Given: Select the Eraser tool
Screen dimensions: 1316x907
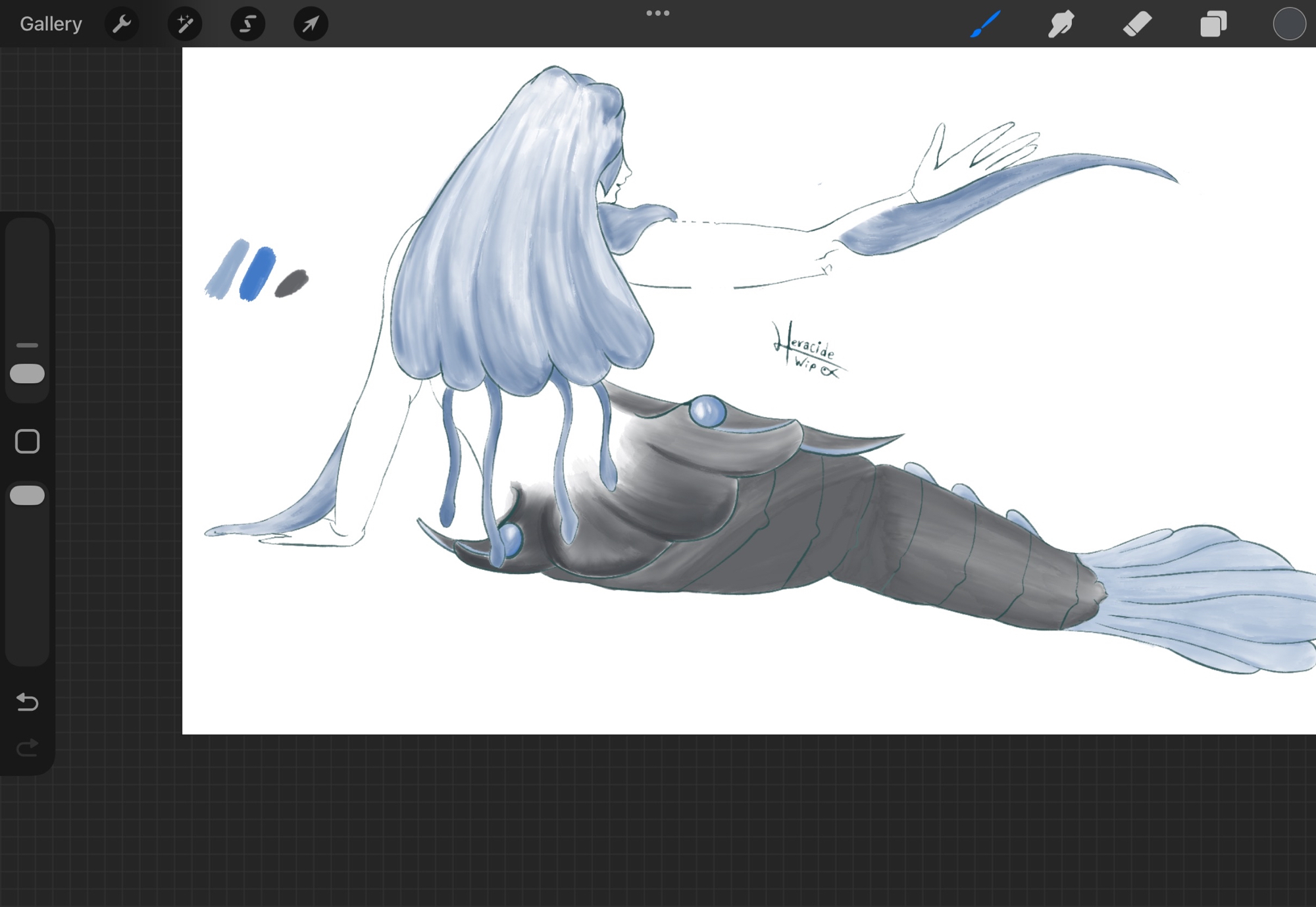Looking at the screenshot, I should pyautogui.click(x=1137, y=24).
